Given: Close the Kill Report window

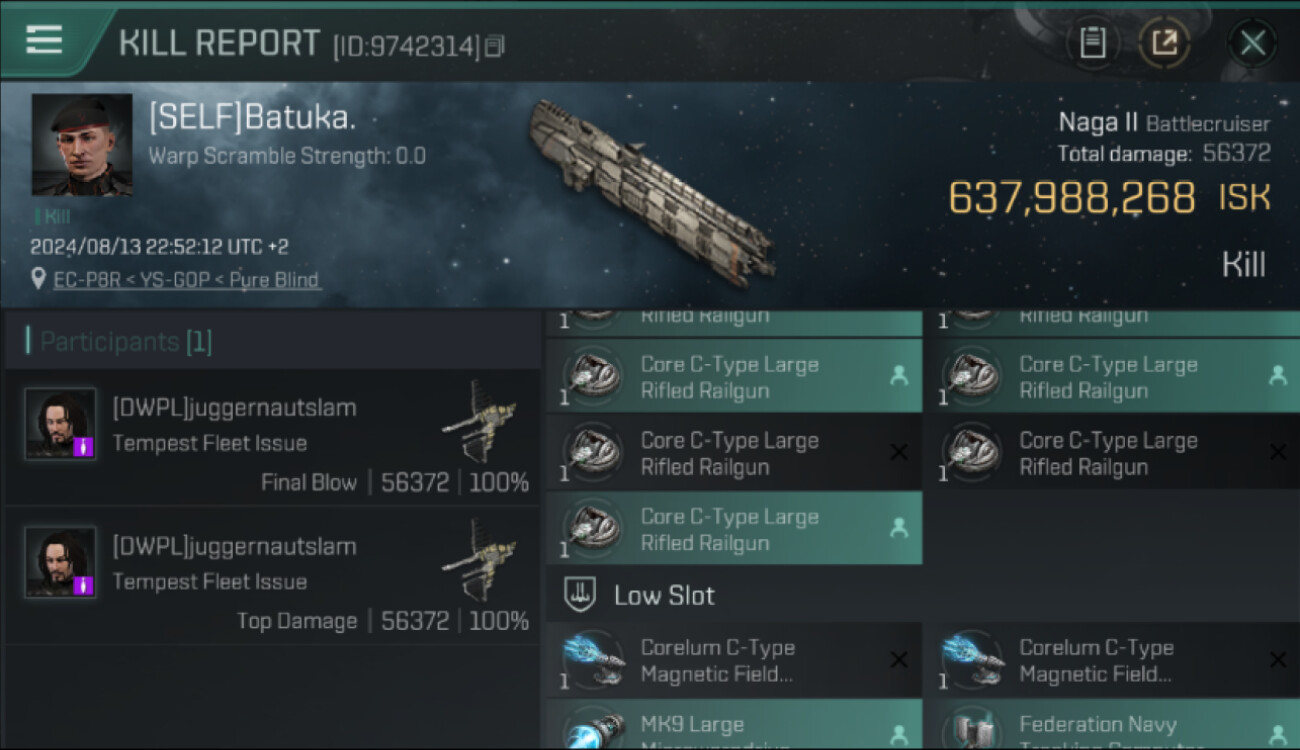Looking at the screenshot, I should click(x=1252, y=42).
